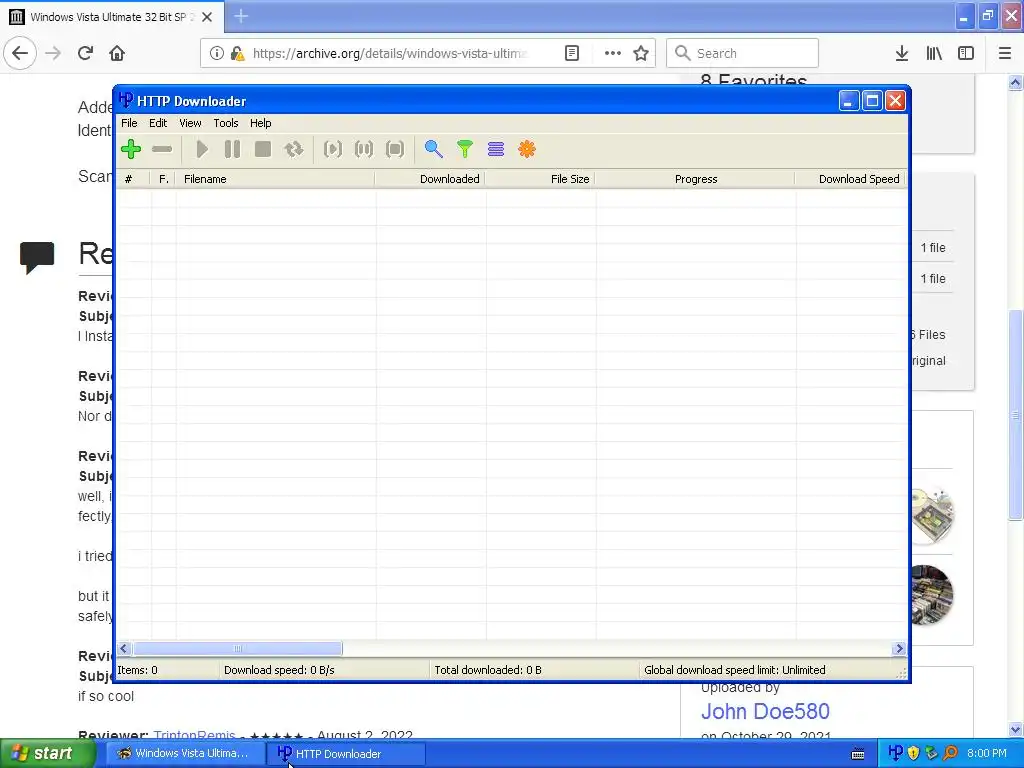The height and width of the screenshot is (768, 1024).
Task: Reload the archive.org page in Firefox
Action: tap(86, 53)
